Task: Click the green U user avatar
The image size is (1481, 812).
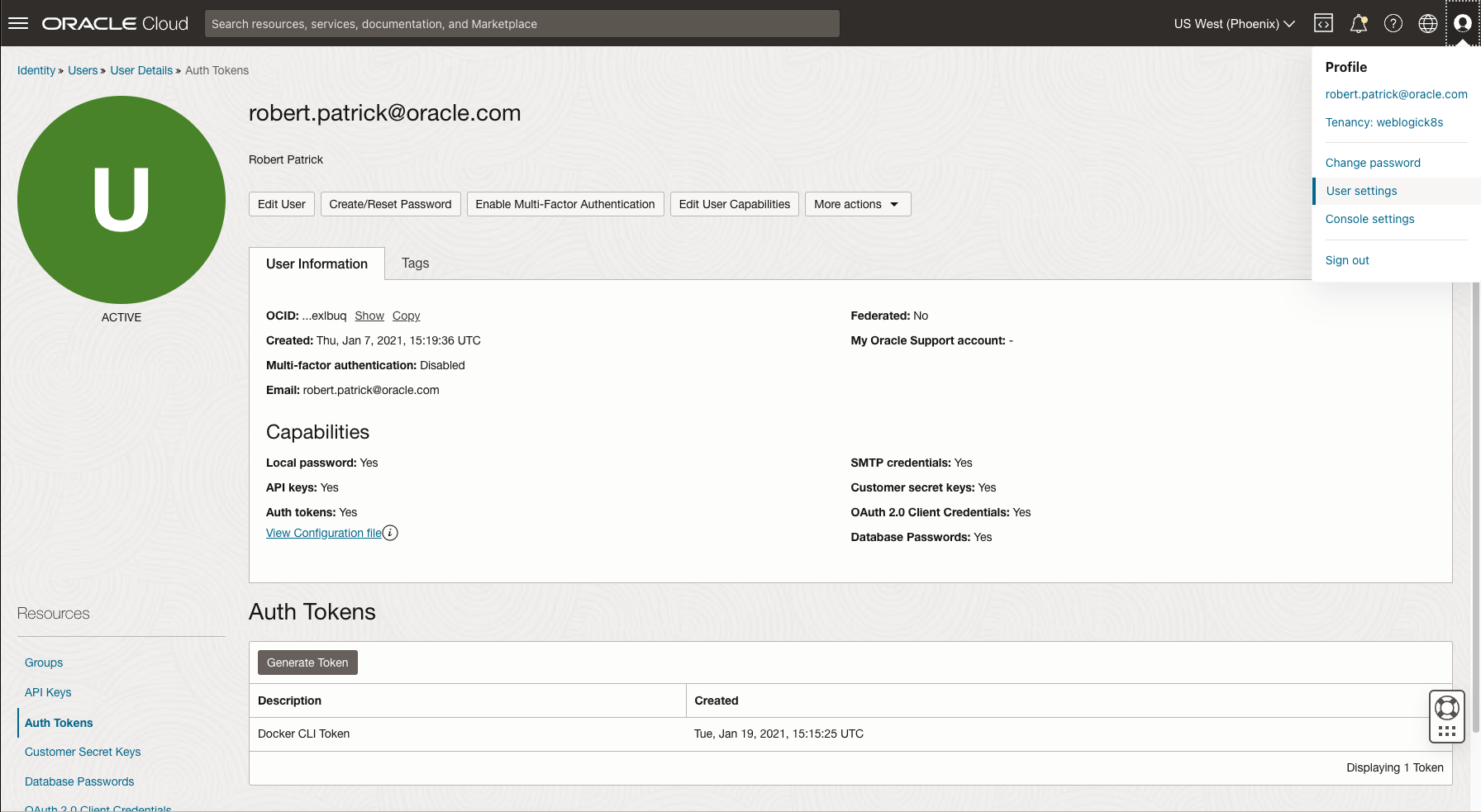Action: tap(121, 200)
